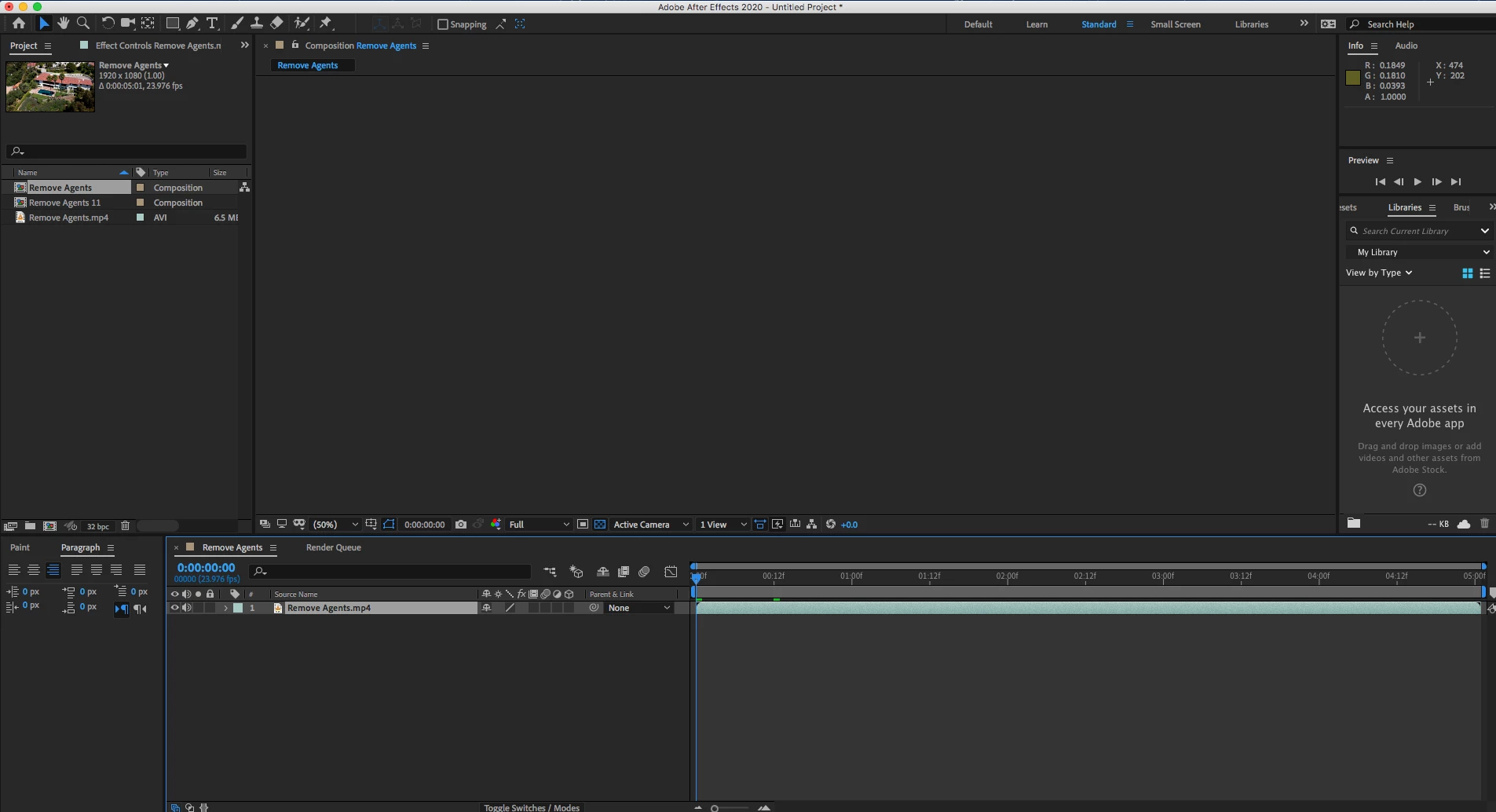Screen dimensions: 1496x812
Task: Open the My Library dropdown
Action: pos(1418,252)
